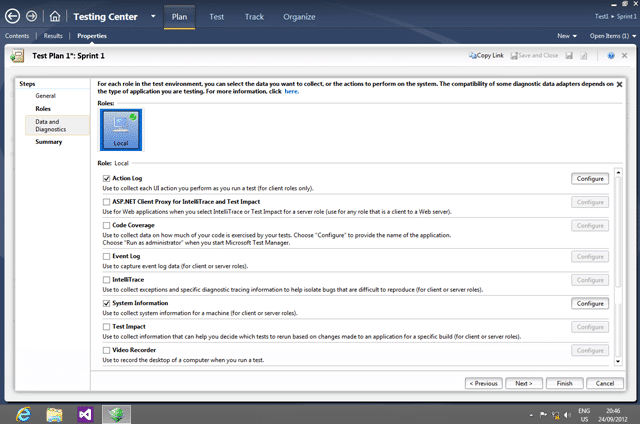The image size is (640, 424).
Task: Click Configure for Code Coverage
Action: pyautogui.click(x=590, y=226)
